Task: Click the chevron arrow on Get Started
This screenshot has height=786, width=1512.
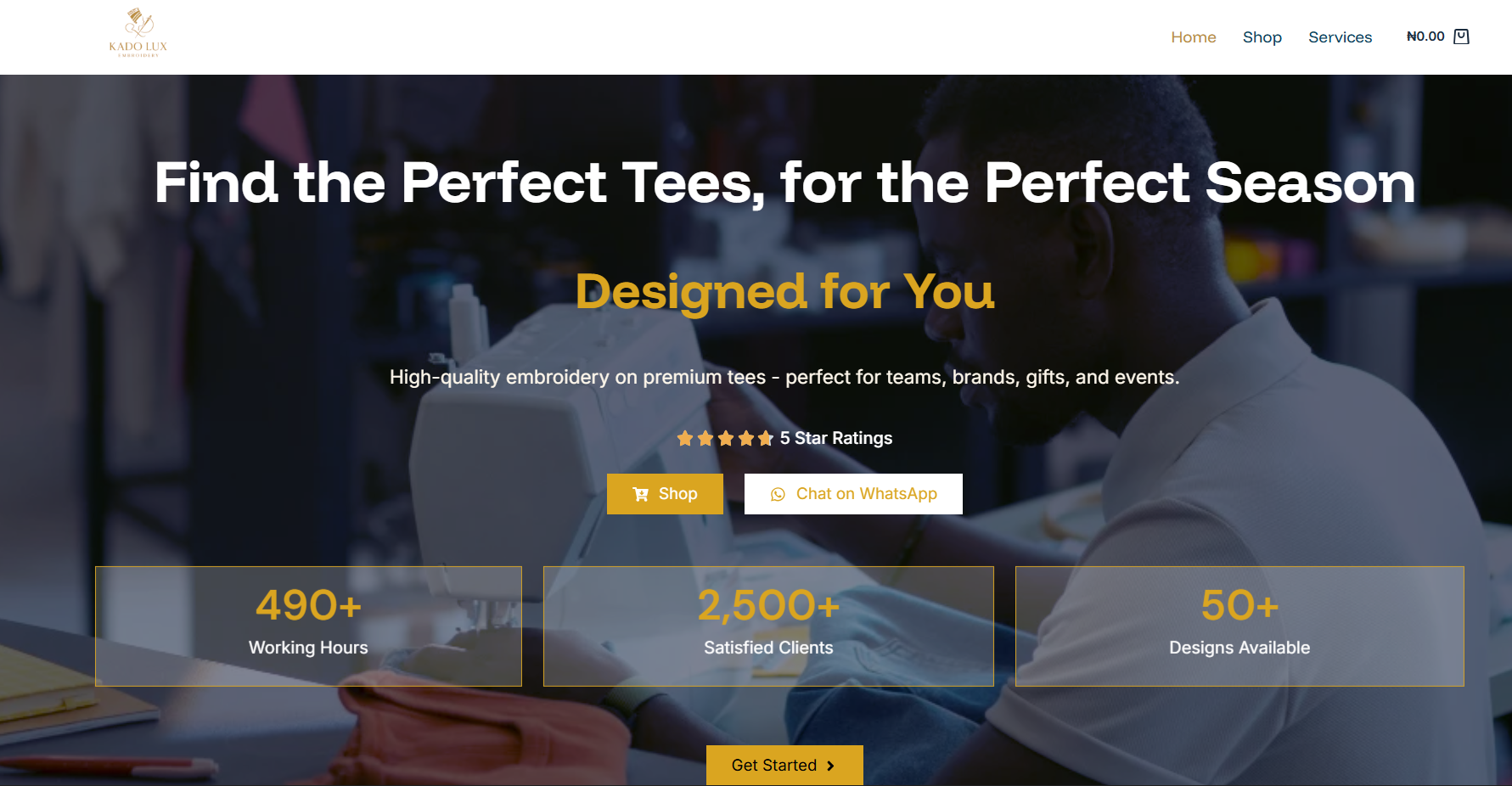Action: coord(830,766)
